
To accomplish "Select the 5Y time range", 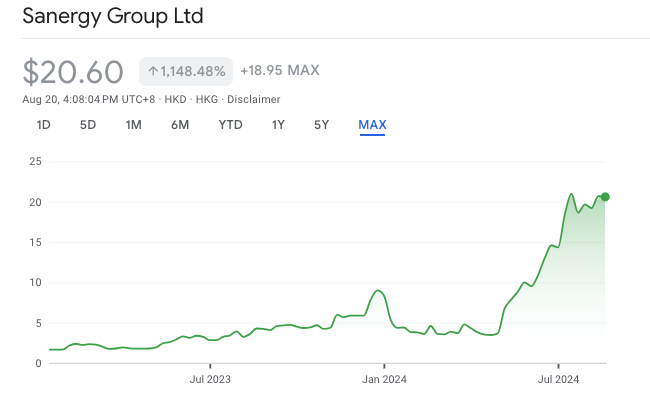I will 321,125.
